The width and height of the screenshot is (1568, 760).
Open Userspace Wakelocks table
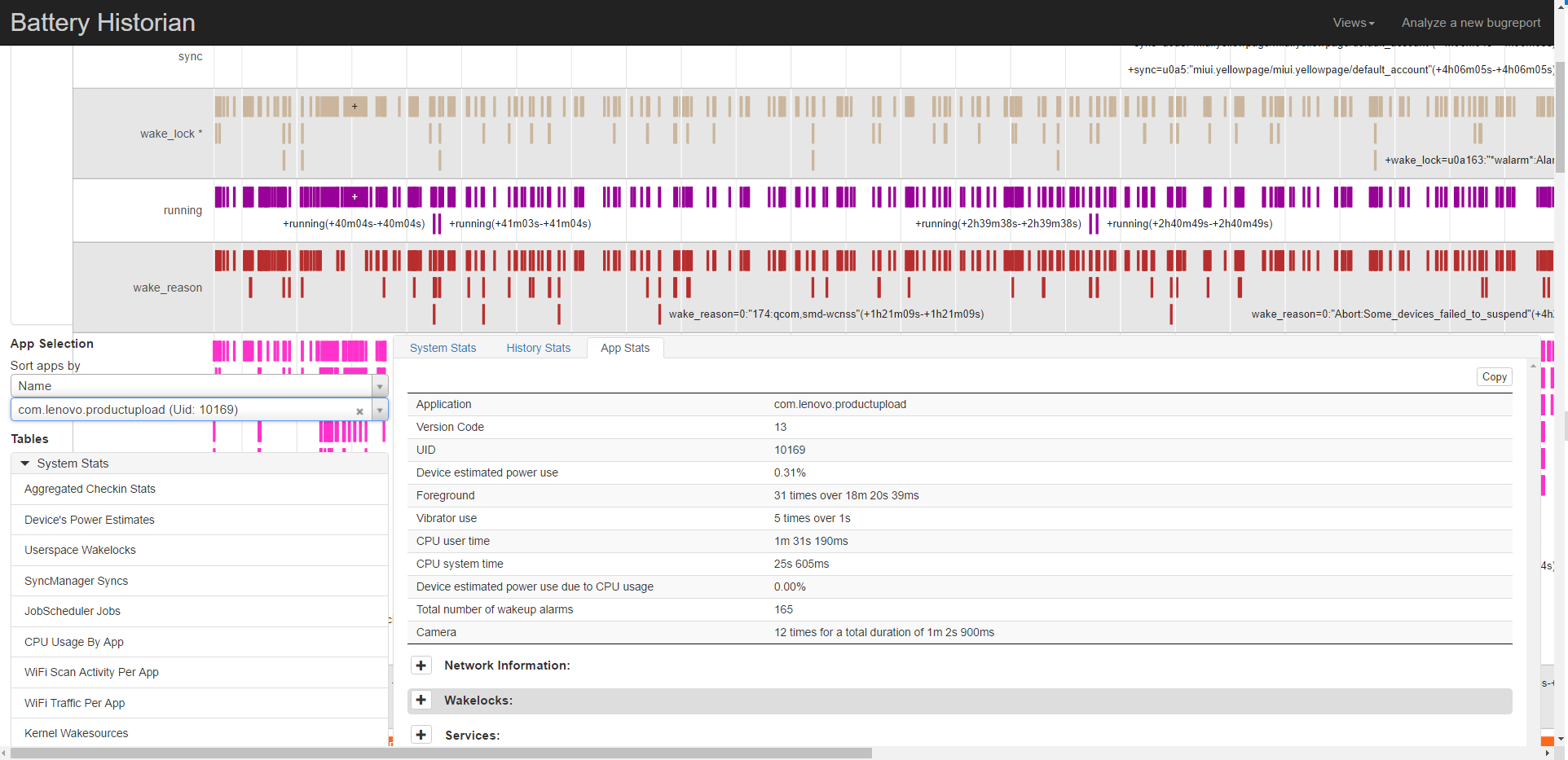(x=199, y=550)
